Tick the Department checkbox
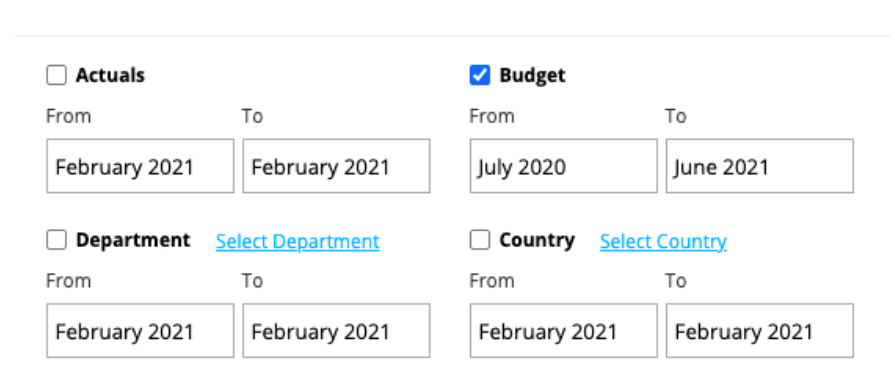The width and height of the screenshot is (895, 383). (56, 240)
